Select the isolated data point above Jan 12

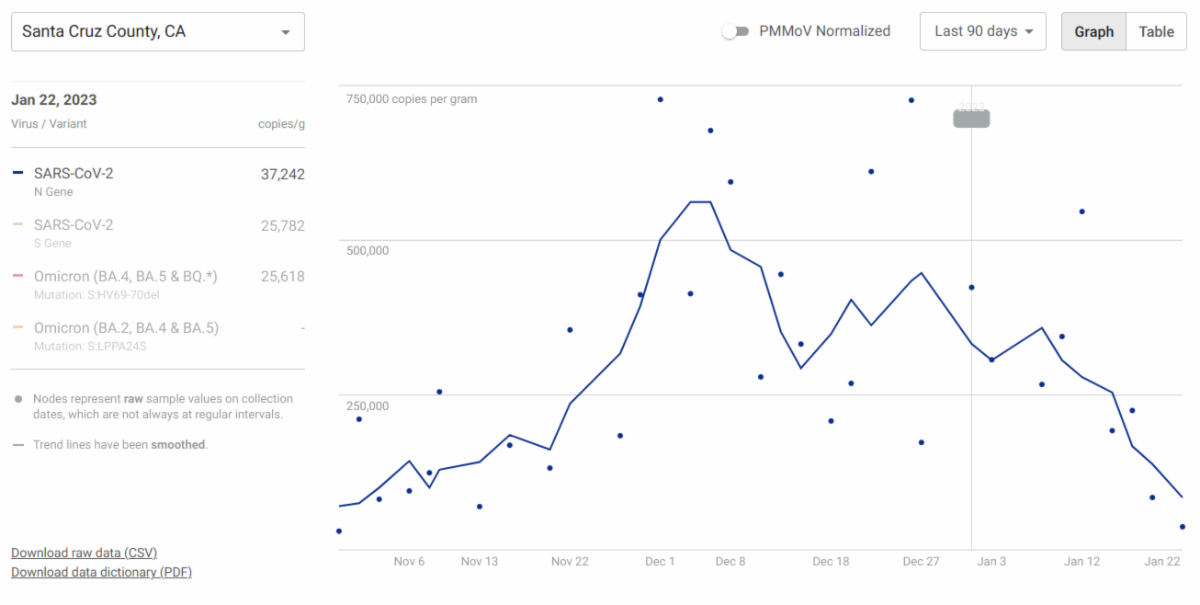pyautogui.click(x=1082, y=211)
